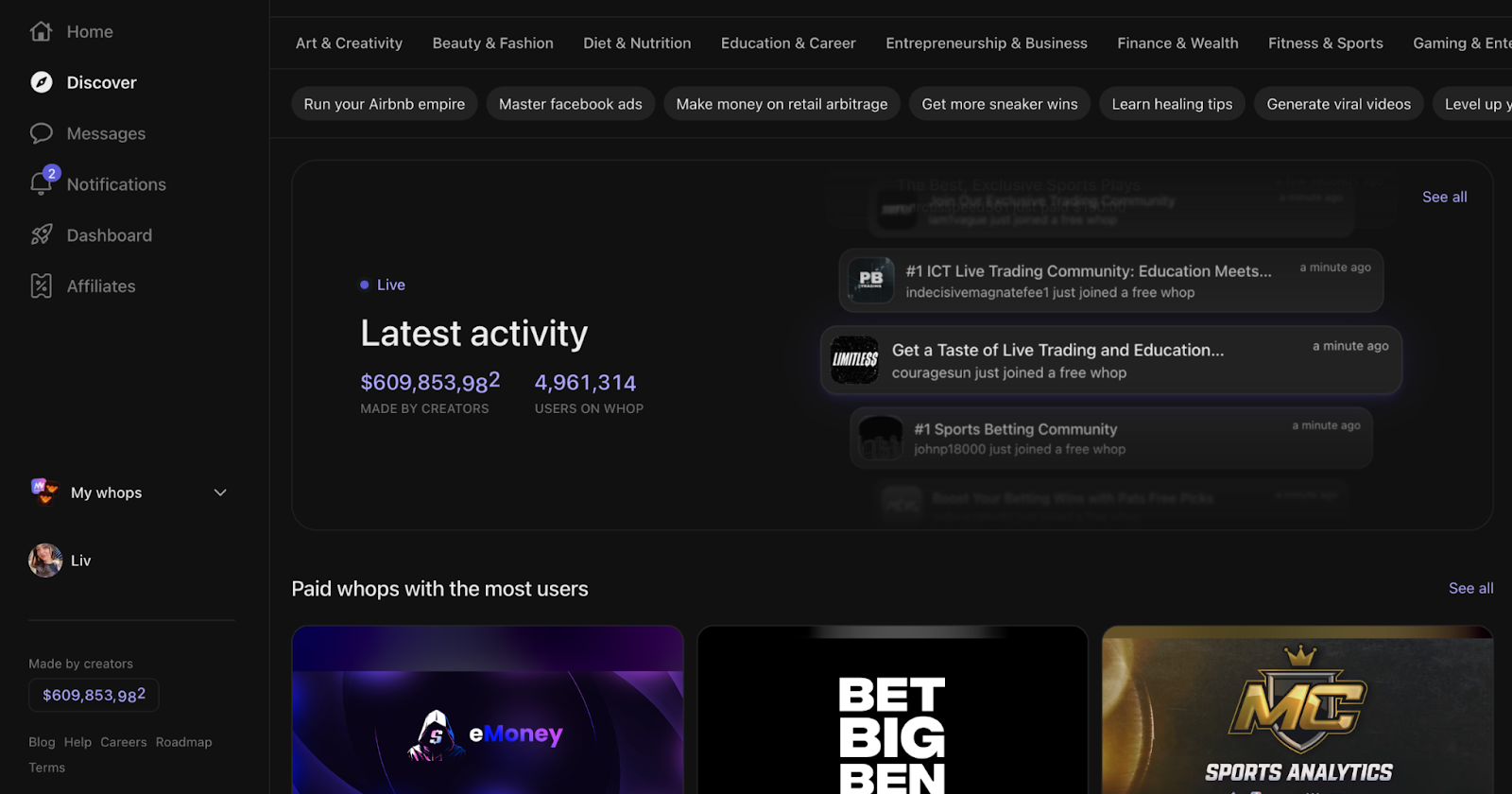1512x794 pixels.
Task: Click the My whops label
Action: 106,492
